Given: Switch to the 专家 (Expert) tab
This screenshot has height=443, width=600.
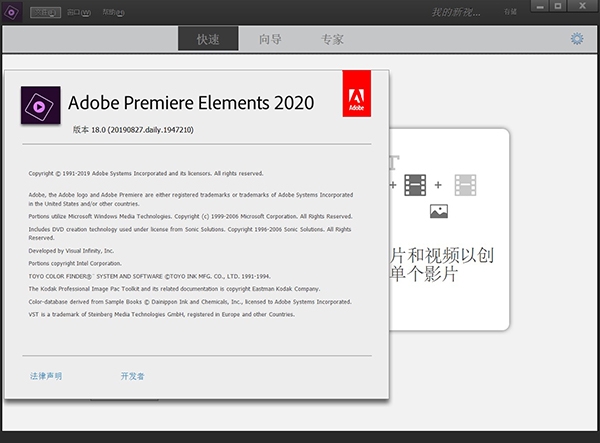Looking at the screenshot, I should pyautogui.click(x=332, y=39).
